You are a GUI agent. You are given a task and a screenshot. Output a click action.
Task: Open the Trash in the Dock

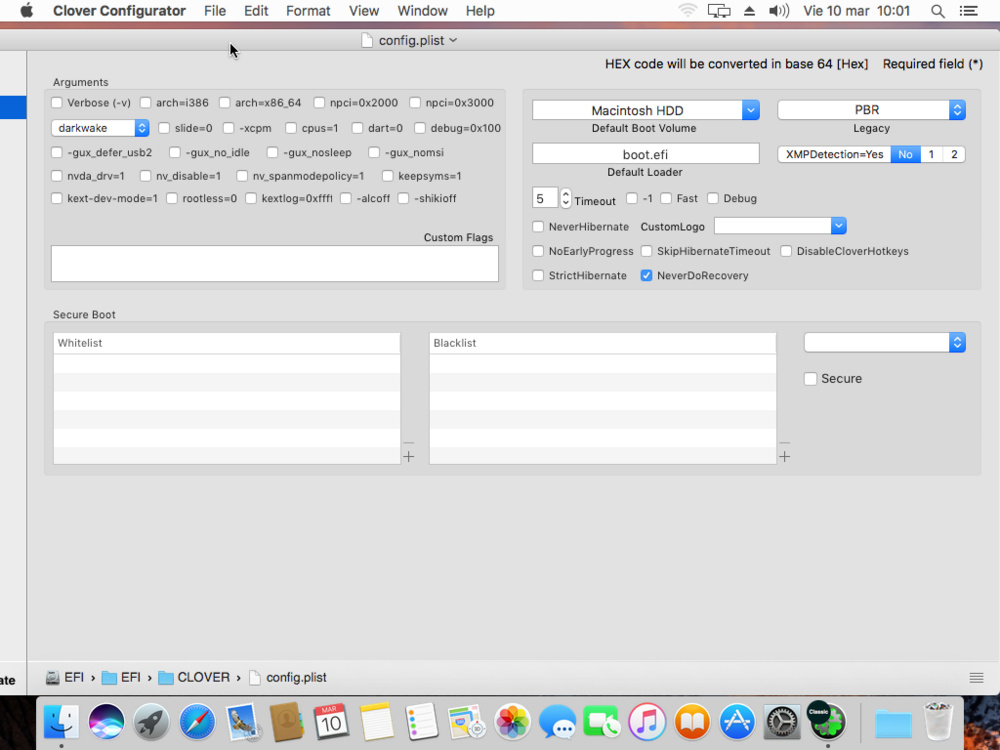[x=938, y=721]
